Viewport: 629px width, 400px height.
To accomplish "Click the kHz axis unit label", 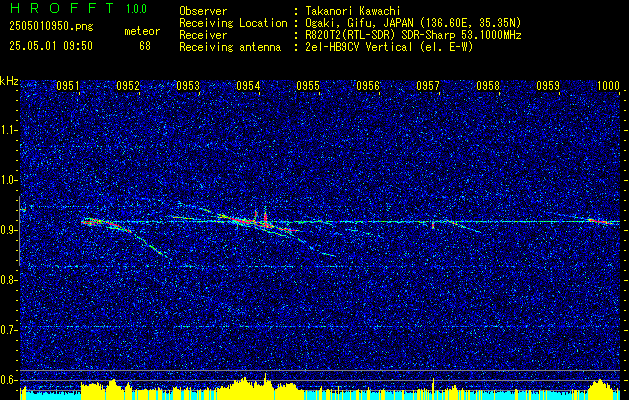I will [x=9, y=81].
